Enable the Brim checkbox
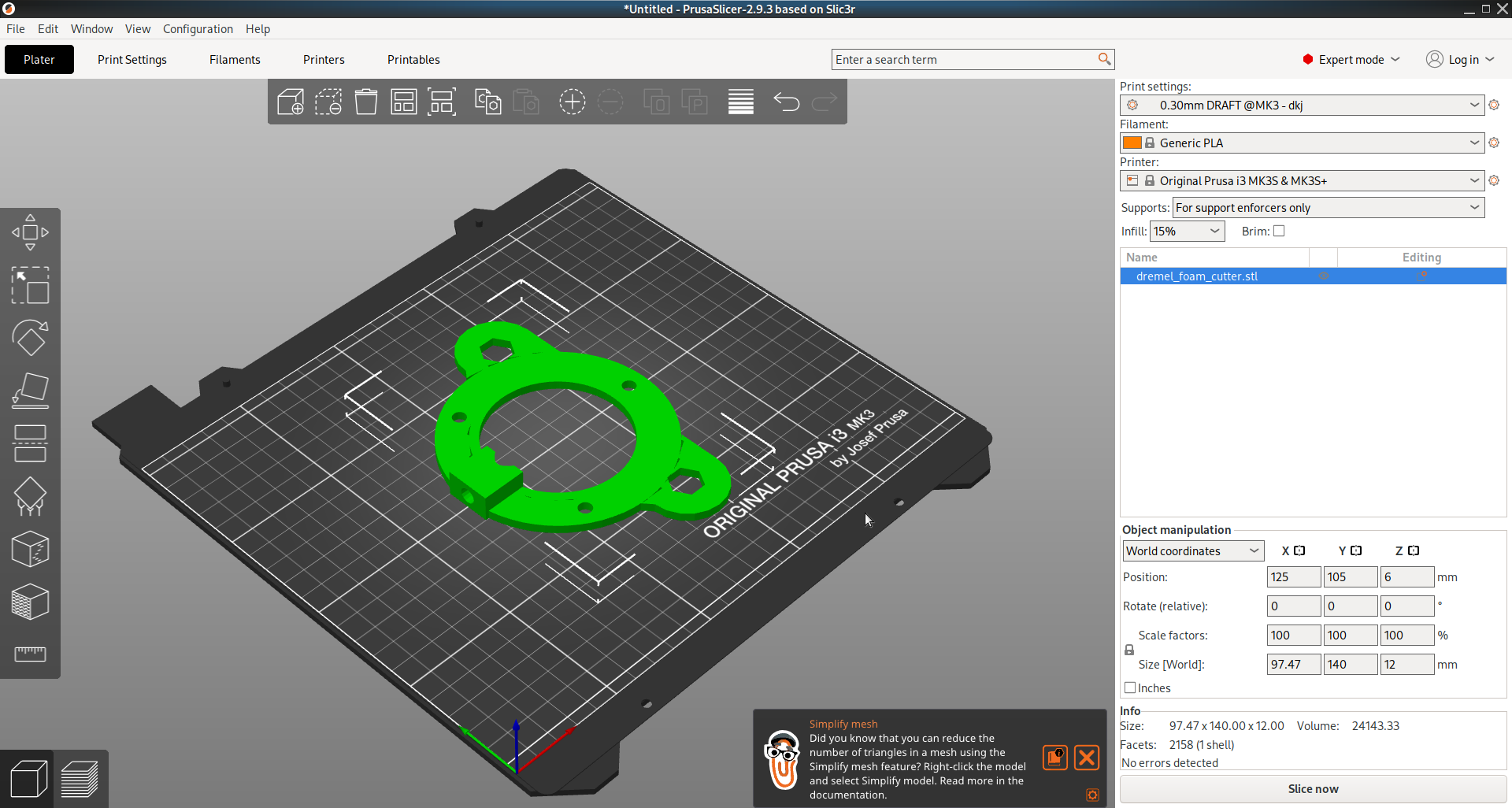Screen dimensions: 1512x808 [1279, 231]
